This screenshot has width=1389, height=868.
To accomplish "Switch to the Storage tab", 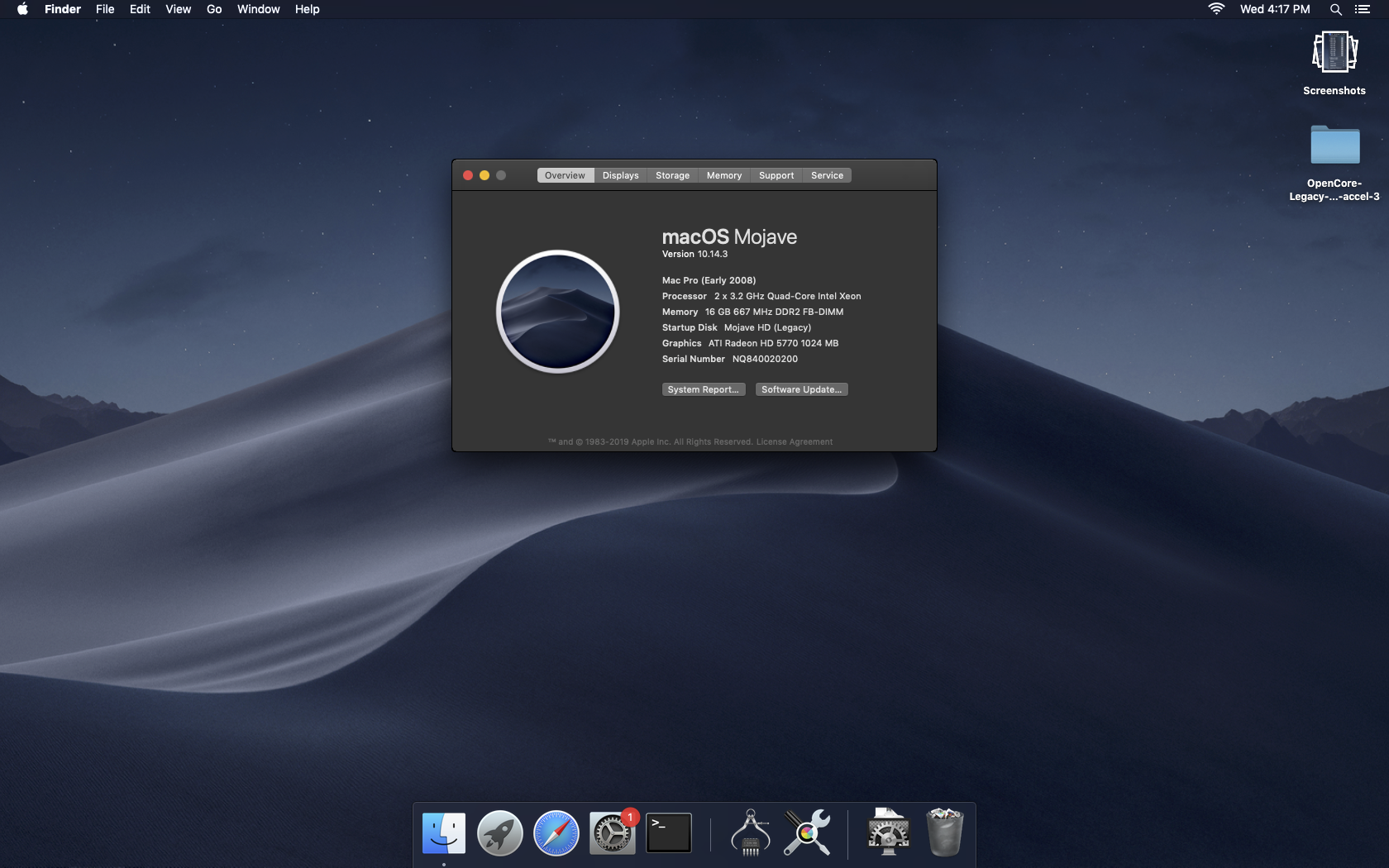I will (672, 175).
